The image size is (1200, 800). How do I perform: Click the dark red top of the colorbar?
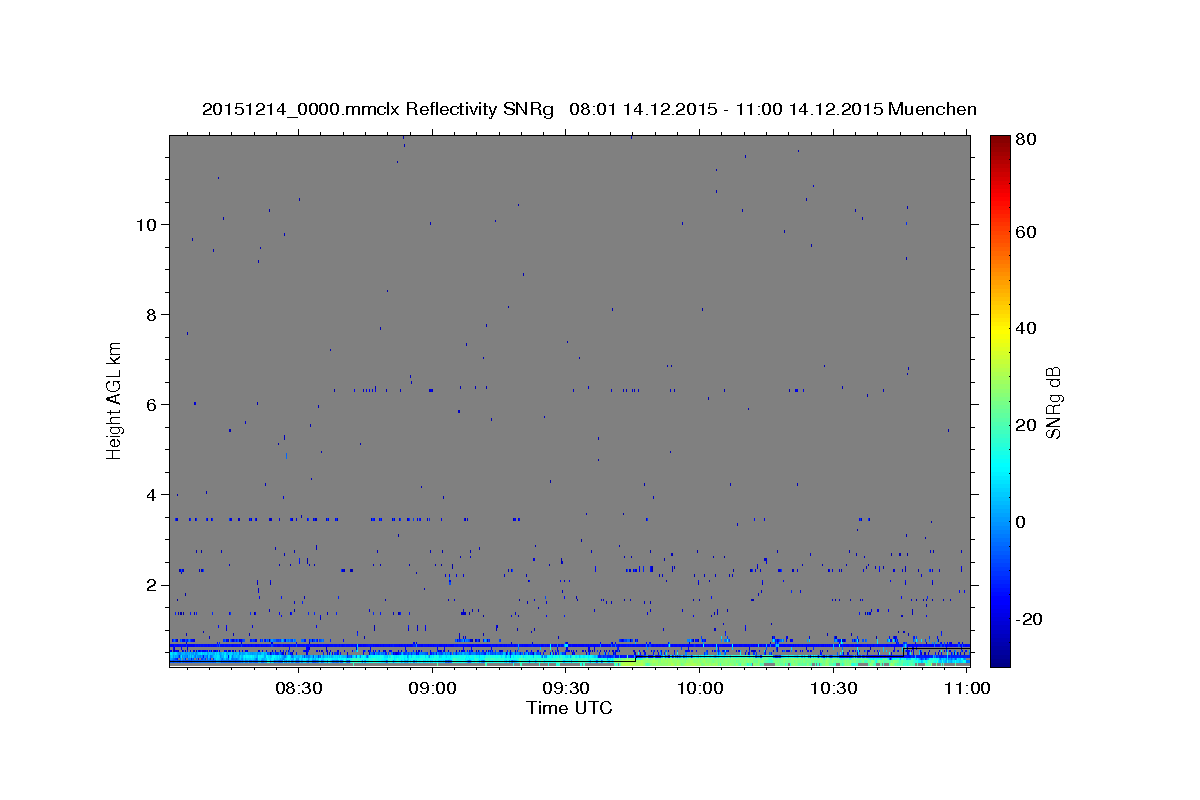(x=999, y=143)
